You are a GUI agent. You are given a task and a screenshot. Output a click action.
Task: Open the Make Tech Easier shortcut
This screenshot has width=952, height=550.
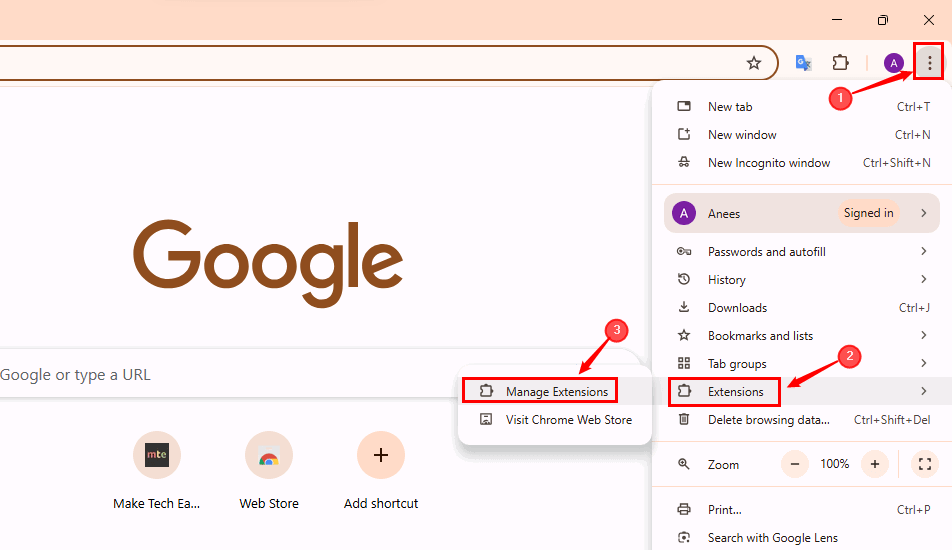click(x=157, y=470)
